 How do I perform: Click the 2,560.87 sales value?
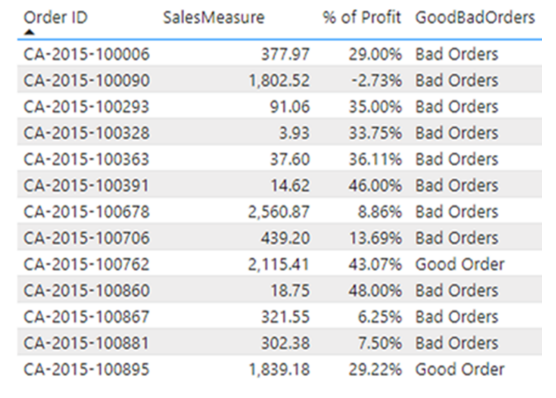coord(279,212)
